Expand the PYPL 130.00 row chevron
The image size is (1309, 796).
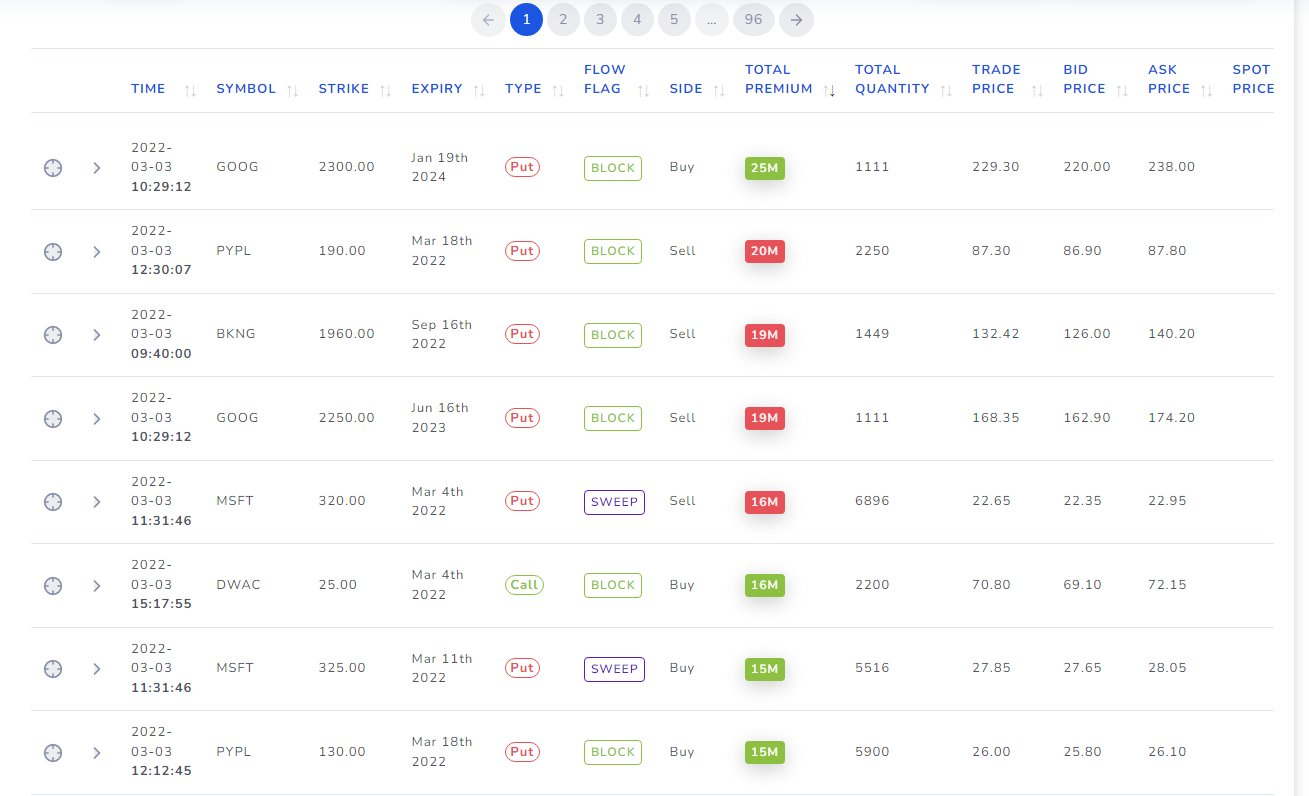[x=97, y=752]
